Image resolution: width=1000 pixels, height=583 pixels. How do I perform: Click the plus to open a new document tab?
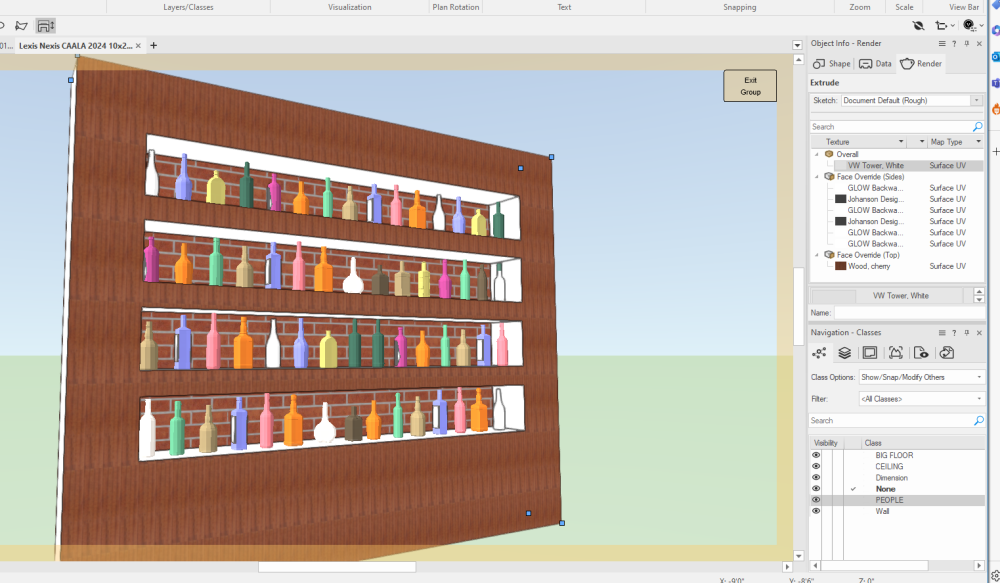pyautogui.click(x=153, y=45)
